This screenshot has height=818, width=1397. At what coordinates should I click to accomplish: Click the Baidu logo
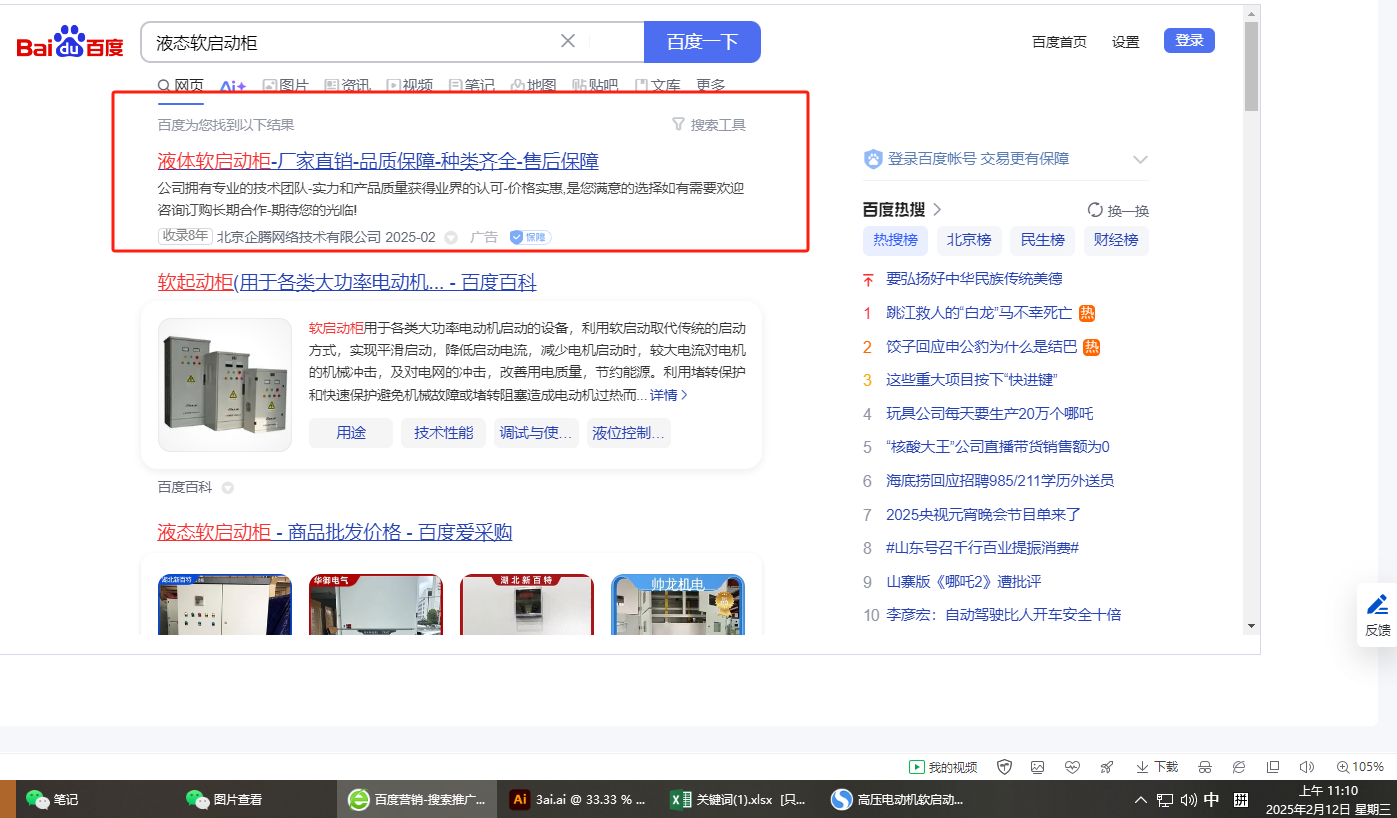point(70,44)
